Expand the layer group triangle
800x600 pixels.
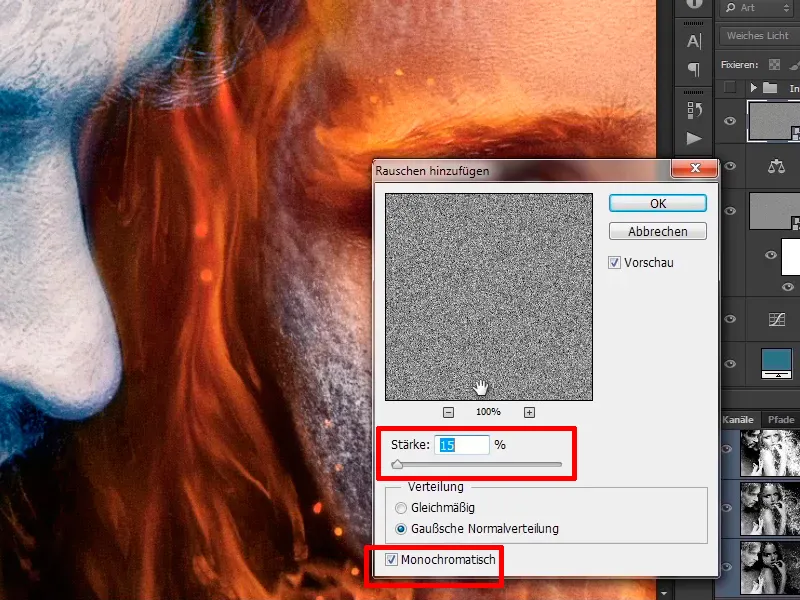coord(753,88)
